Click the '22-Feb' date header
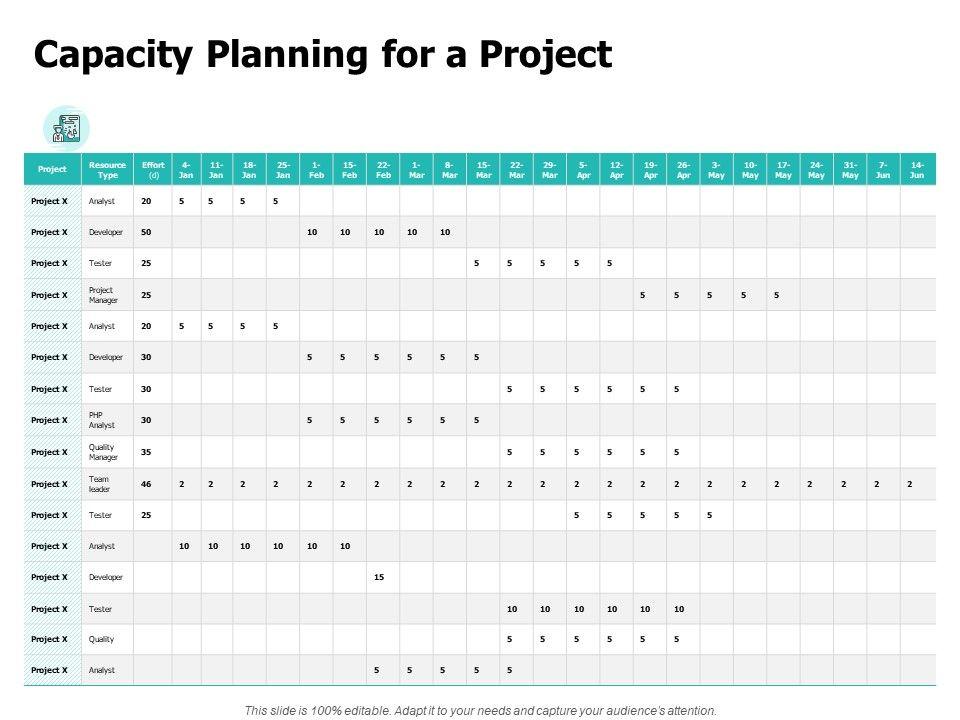Viewport: 960px width, 720px height. (x=382, y=169)
